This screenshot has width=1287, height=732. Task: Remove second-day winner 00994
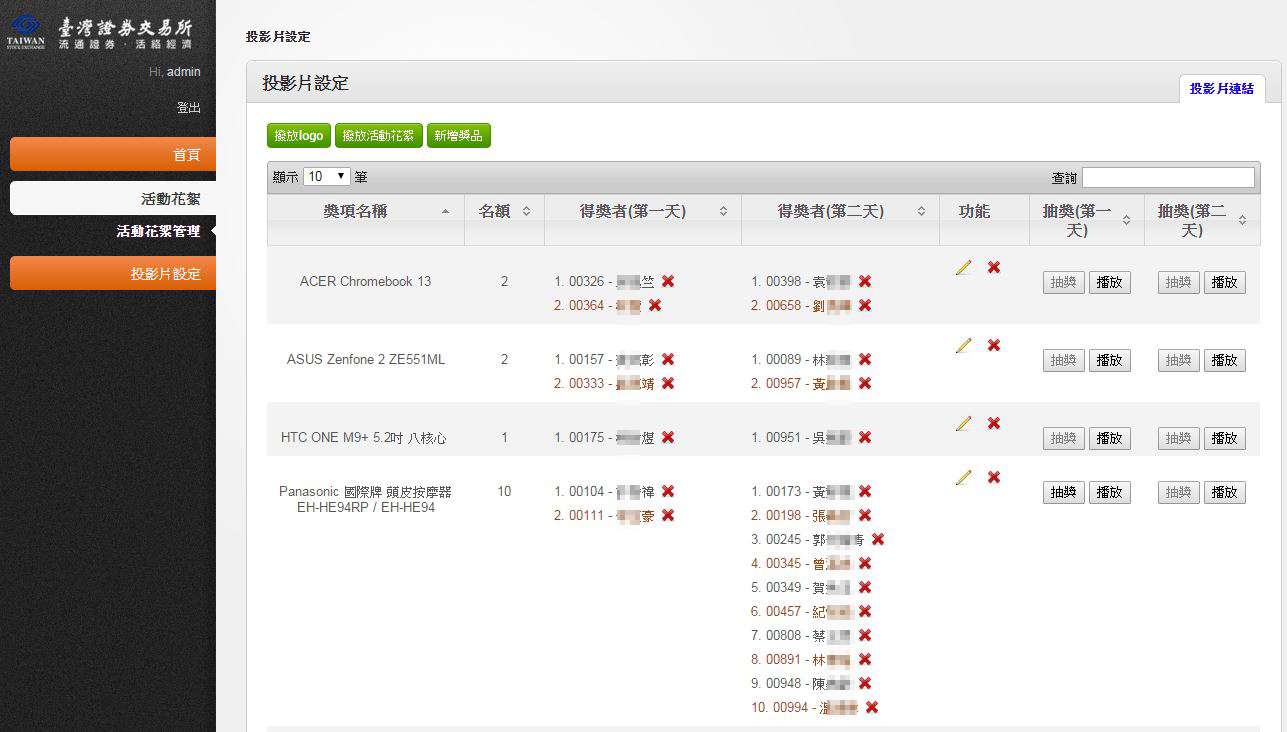872,707
